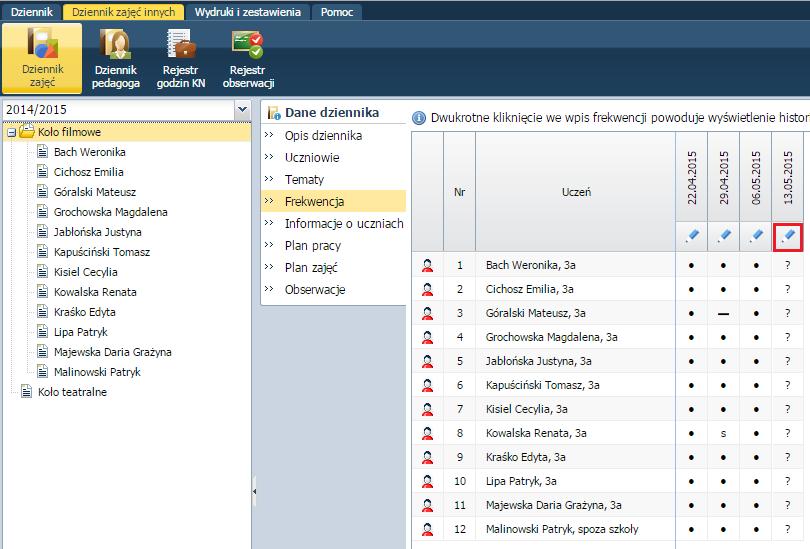Viewport: 810px width, 549px height.
Task: Click the 13.05.2015 date column header
Action: [788, 178]
